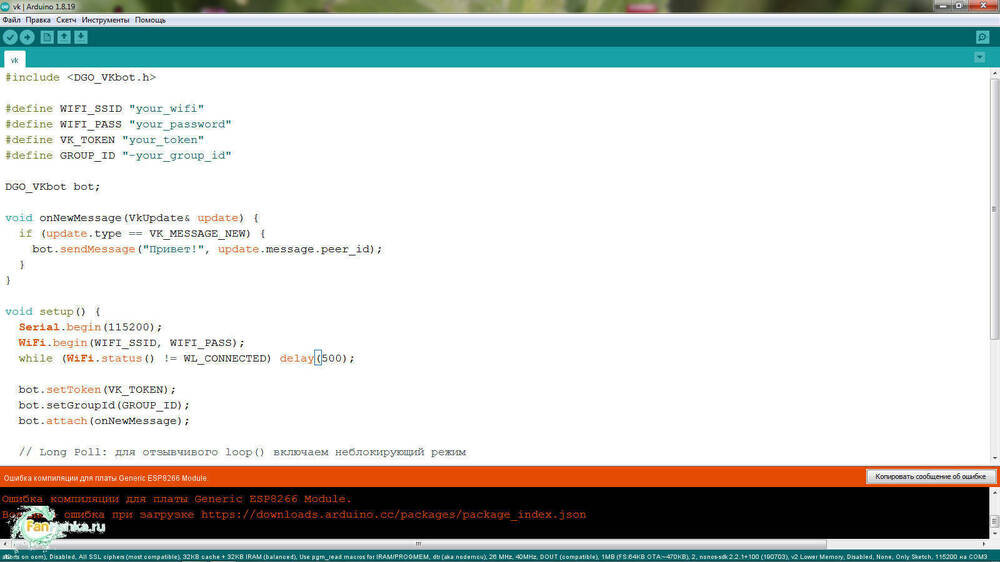Click the board info status line at bottom

click(x=494, y=557)
